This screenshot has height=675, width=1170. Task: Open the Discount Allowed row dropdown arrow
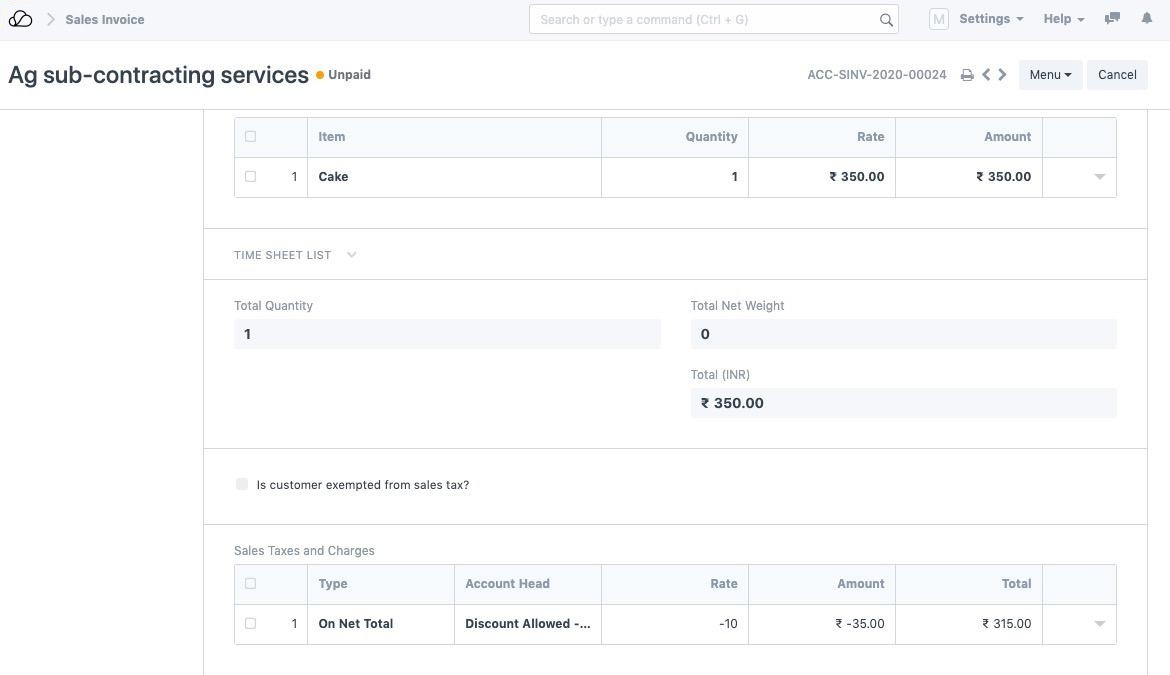[1099, 624]
